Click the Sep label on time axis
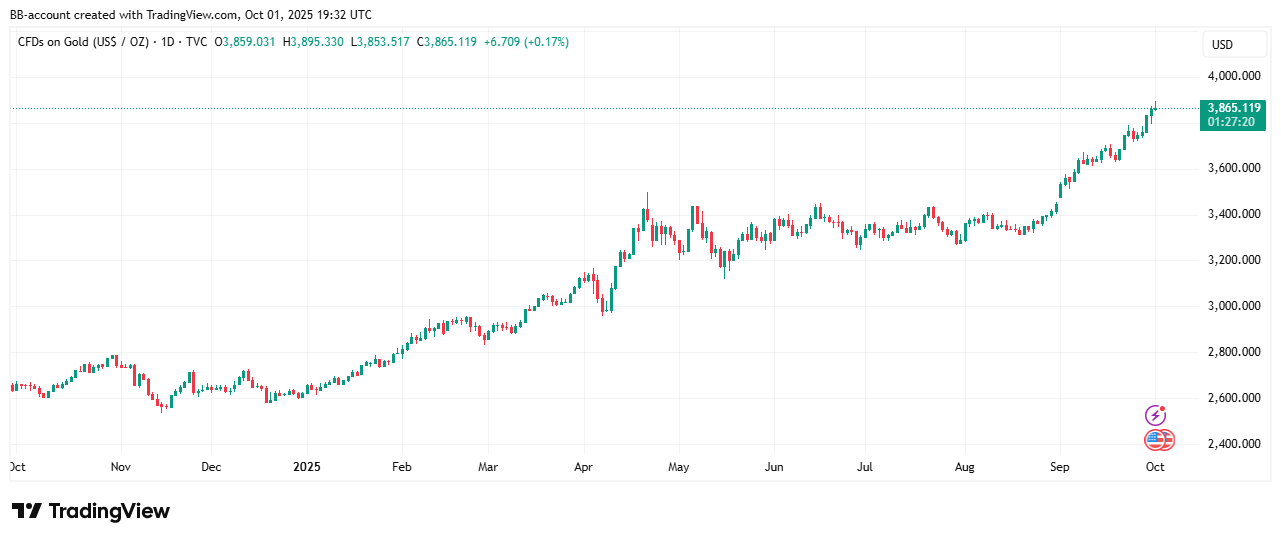Image resolution: width=1281 pixels, height=541 pixels. click(x=1060, y=467)
